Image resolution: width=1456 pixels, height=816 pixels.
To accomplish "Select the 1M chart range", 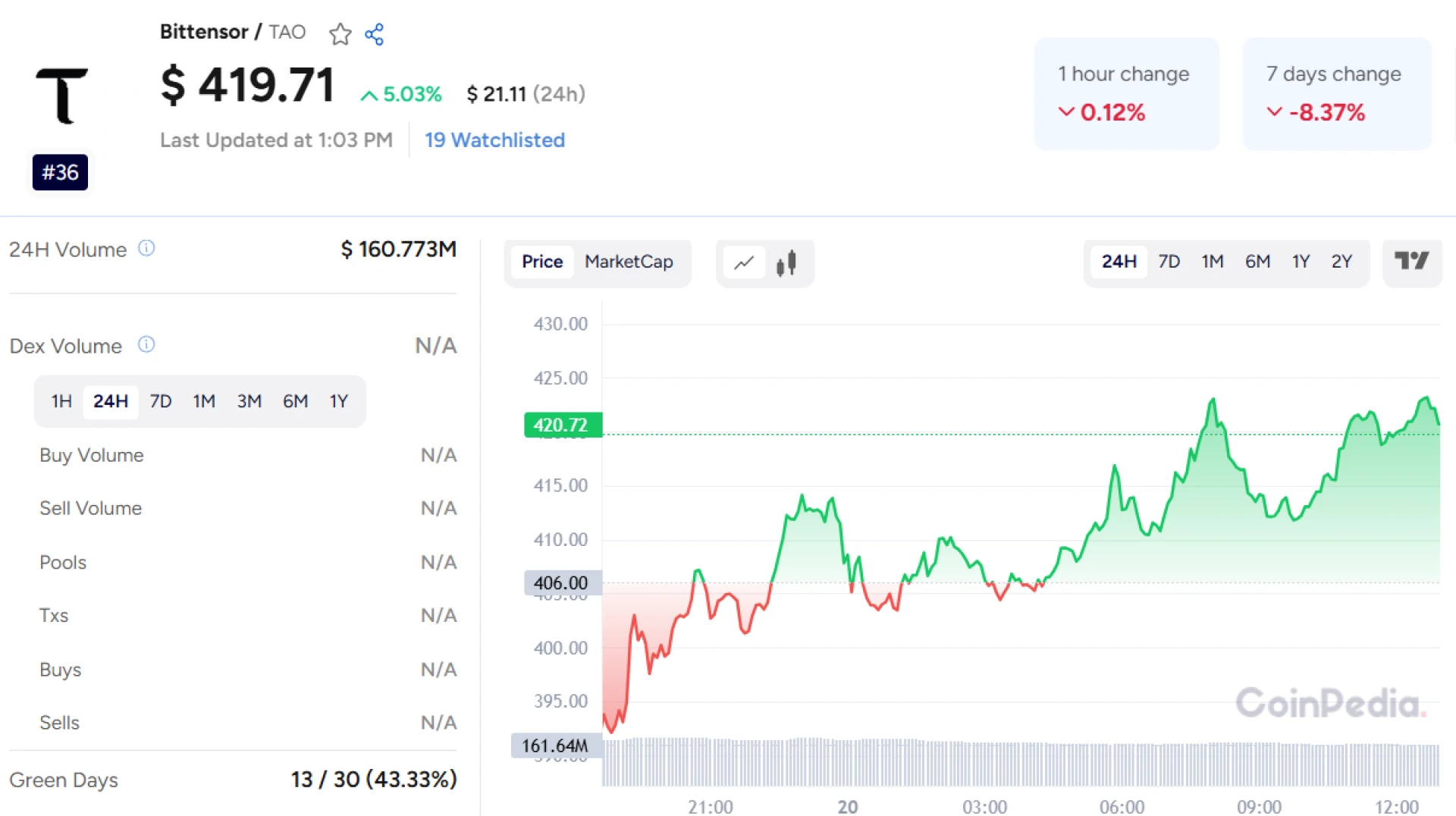I will click(1213, 262).
